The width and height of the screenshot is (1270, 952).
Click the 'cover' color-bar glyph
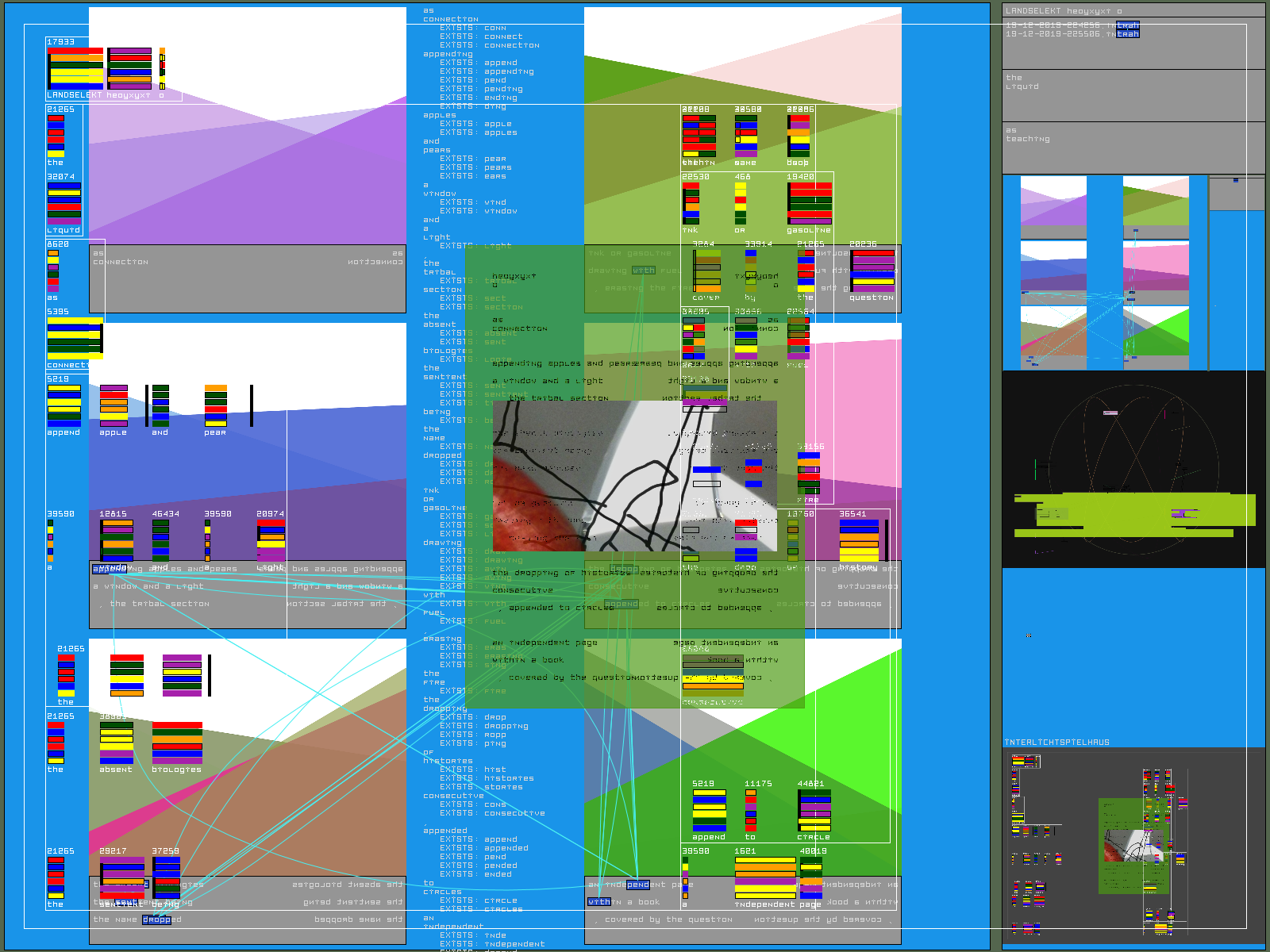(x=706, y=271)
